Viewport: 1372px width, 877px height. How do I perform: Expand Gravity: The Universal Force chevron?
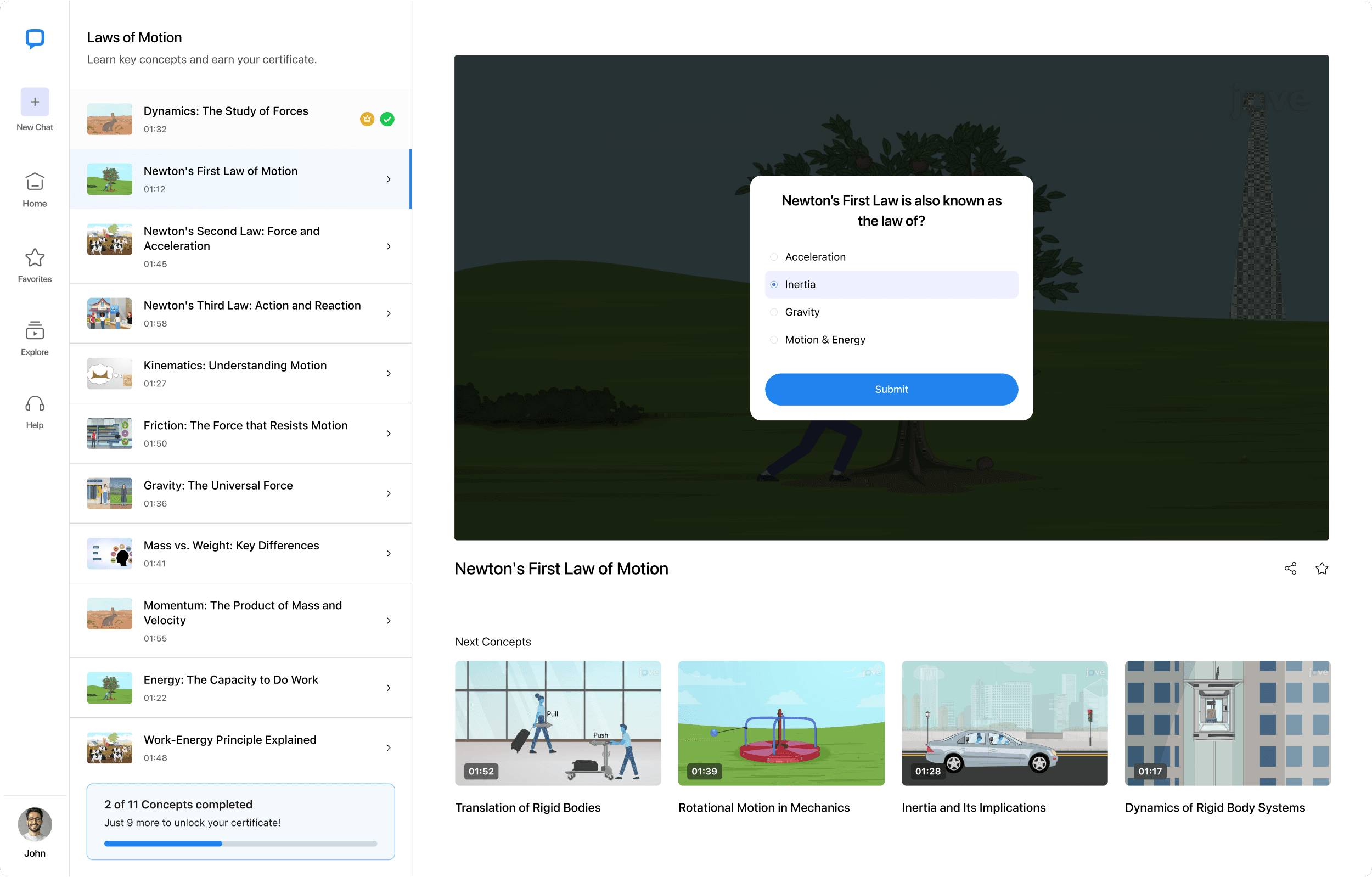point(389,493)
